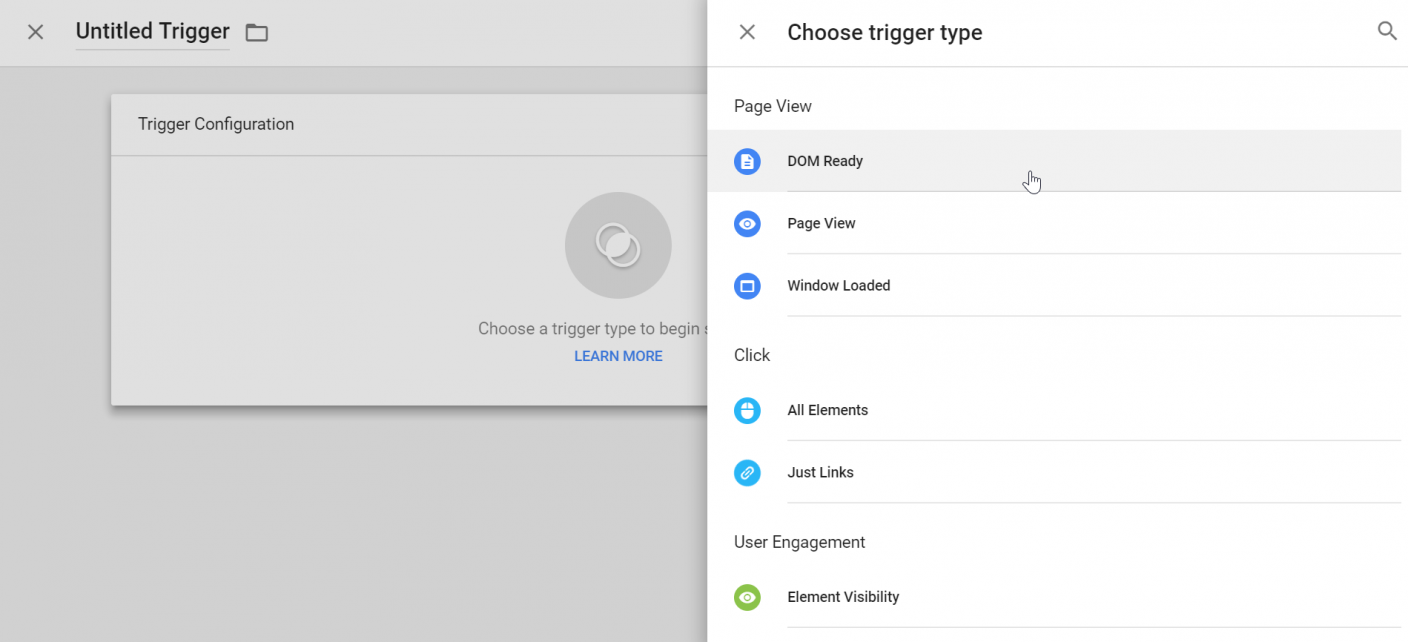Viewport: 1408px width, 642px height.
Task: Click the folder icon beside Untitled Trigger
Action: [256, 32]
